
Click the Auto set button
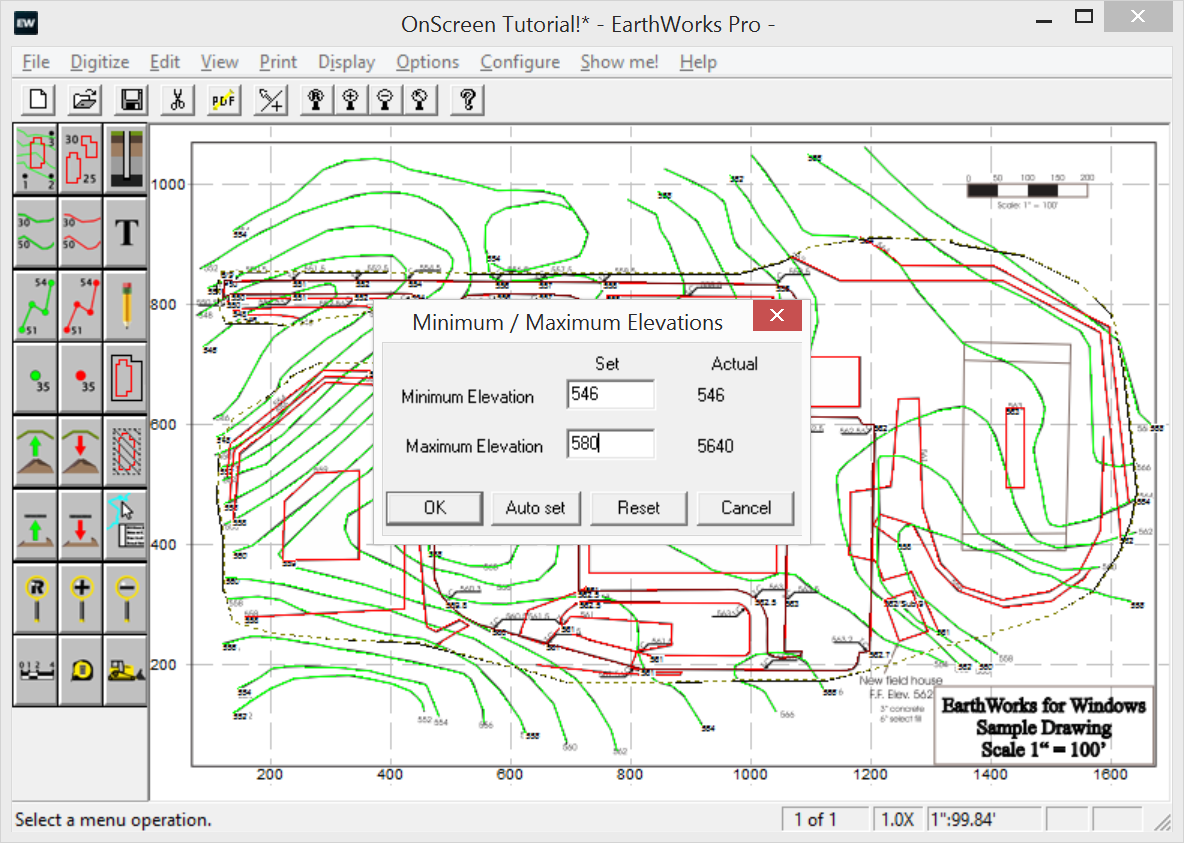[535, 508]
